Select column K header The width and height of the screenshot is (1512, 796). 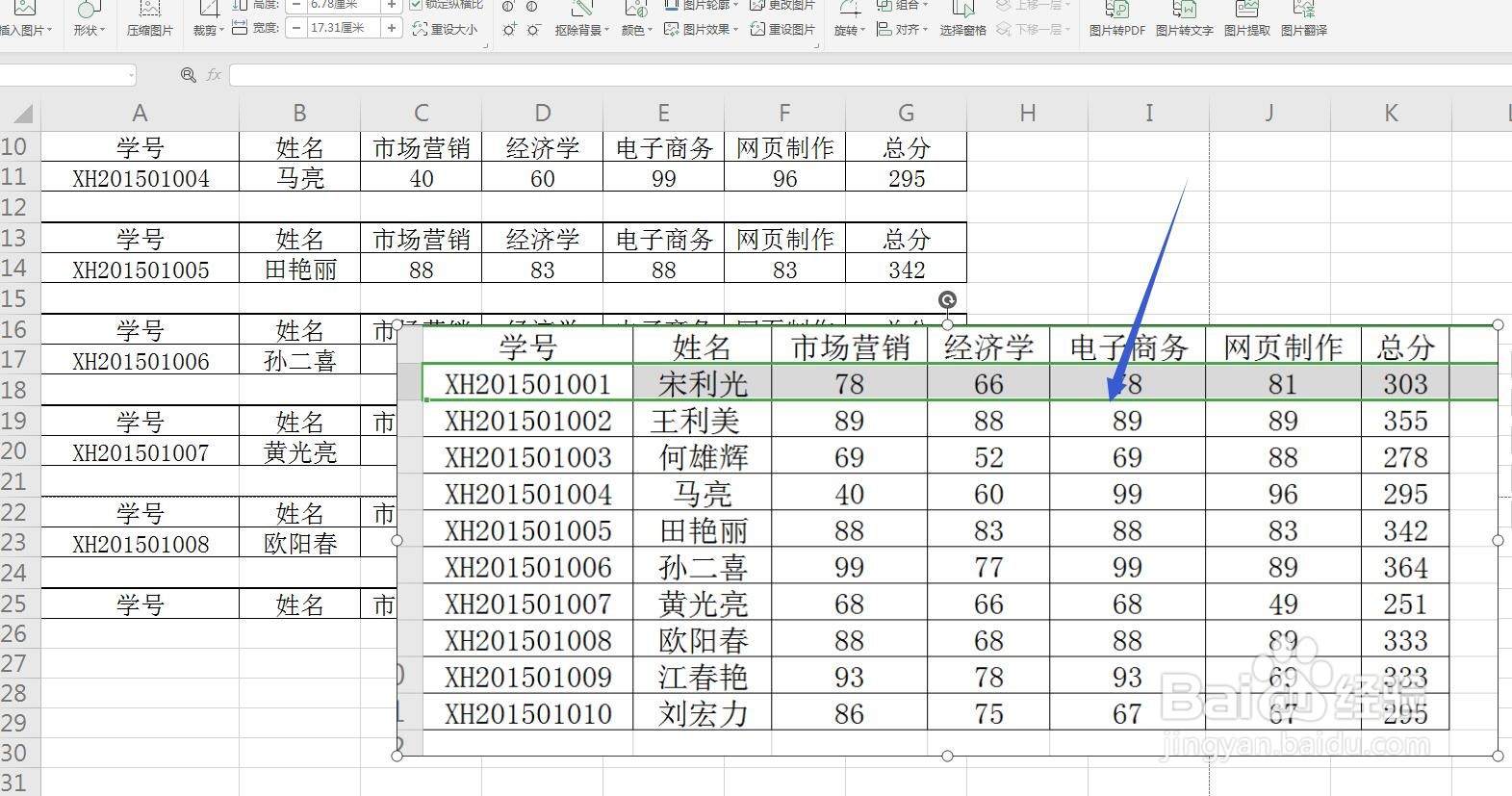pos(1391,114)
